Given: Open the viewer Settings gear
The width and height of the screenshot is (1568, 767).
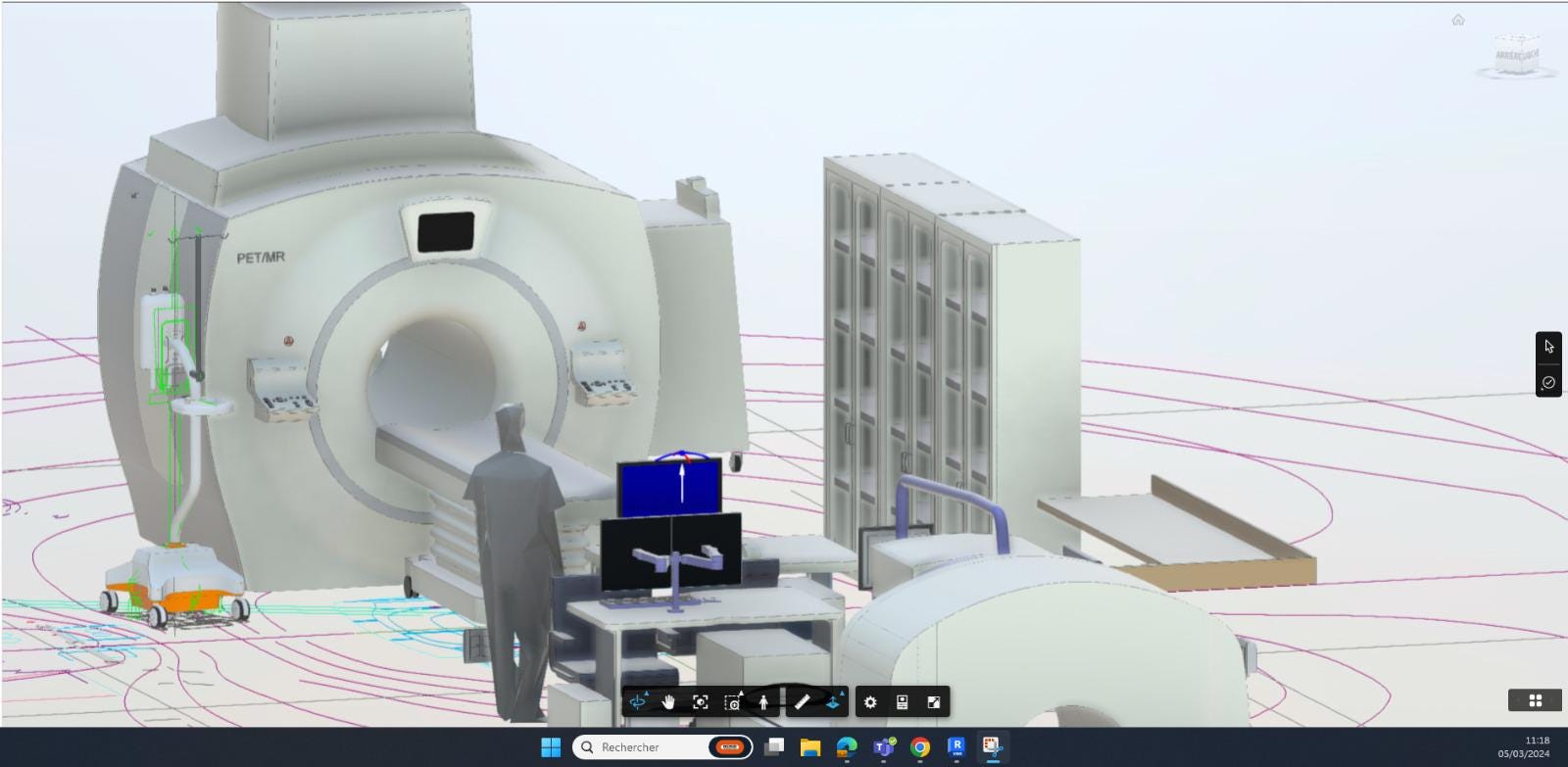Looking at the screenshot, I should point(870,701).
